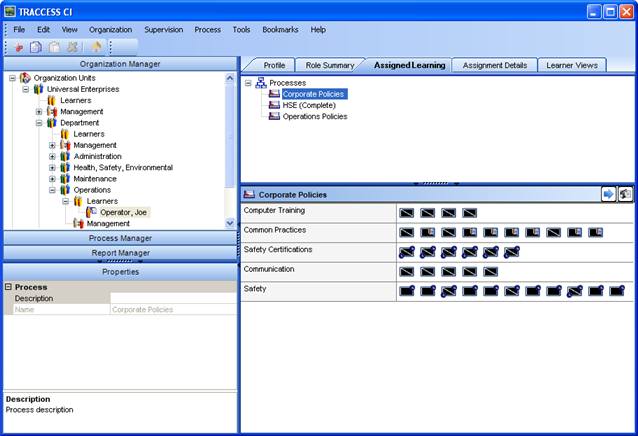This screenshot has width=638, height=436.
Task: Click the Paste clipboard toolbar icon
Action: click(x=54, y=47)
